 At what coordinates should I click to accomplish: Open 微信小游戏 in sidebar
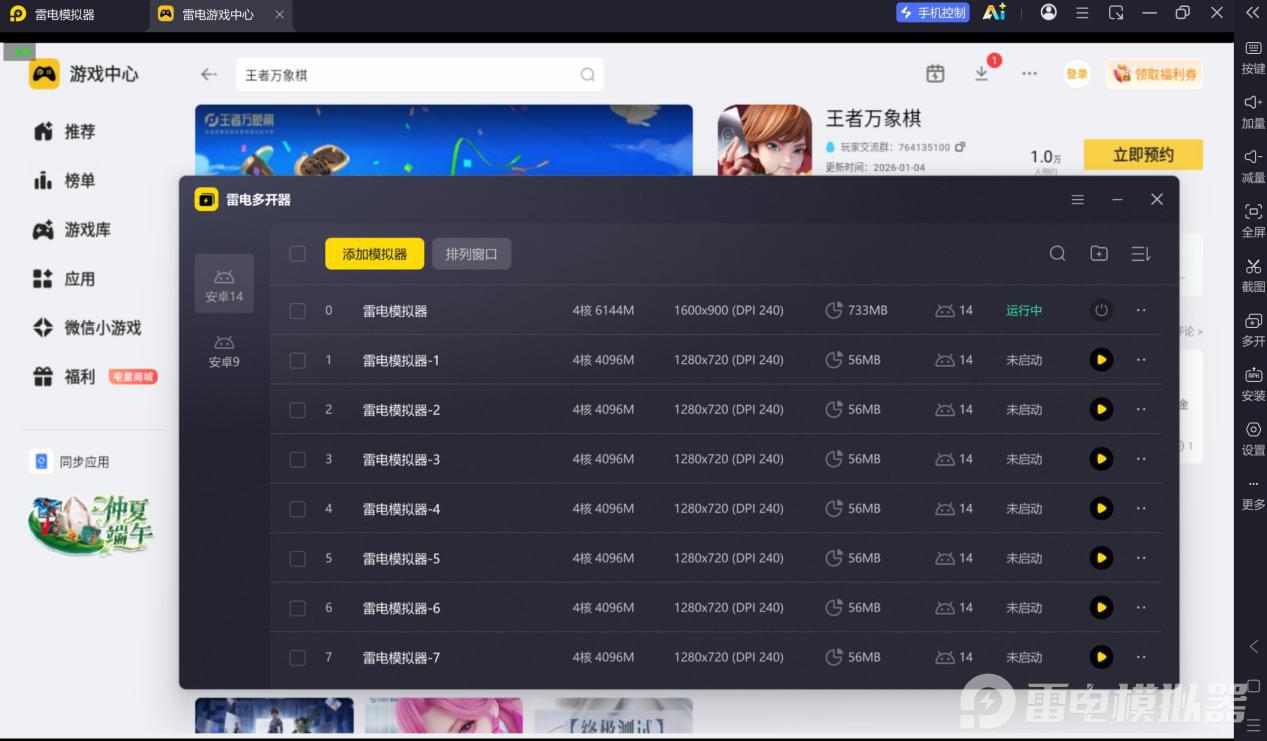[87, 328]
